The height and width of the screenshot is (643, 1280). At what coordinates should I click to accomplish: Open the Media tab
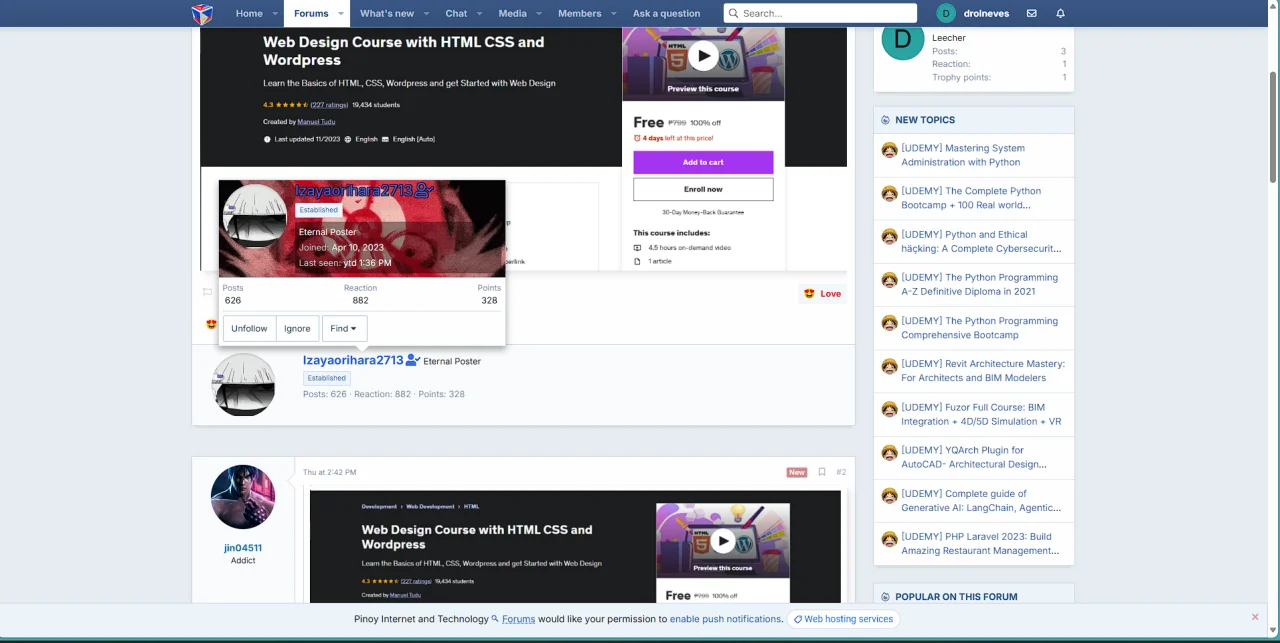point(512,13)
